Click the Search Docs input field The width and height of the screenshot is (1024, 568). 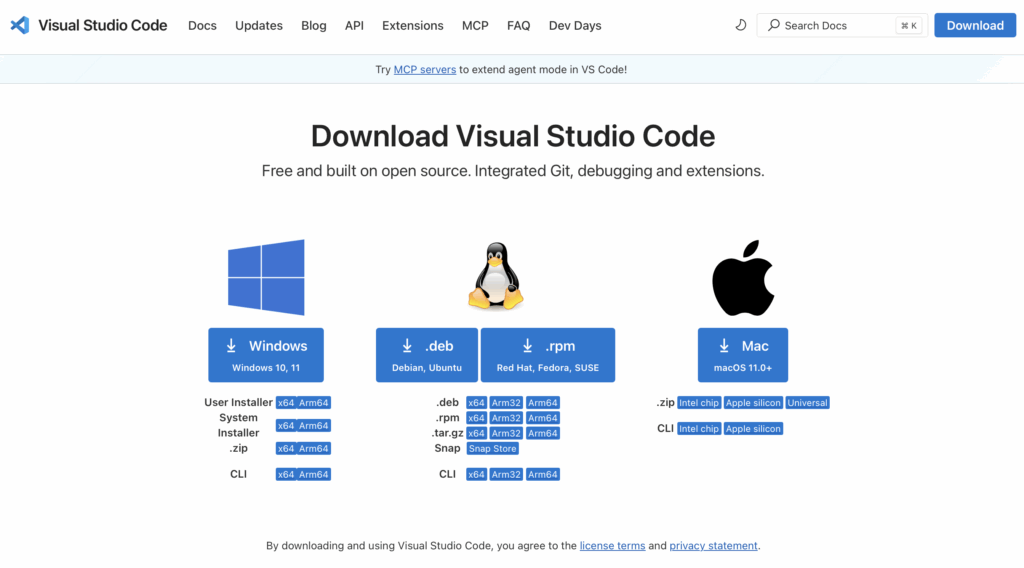click(842, 25)
